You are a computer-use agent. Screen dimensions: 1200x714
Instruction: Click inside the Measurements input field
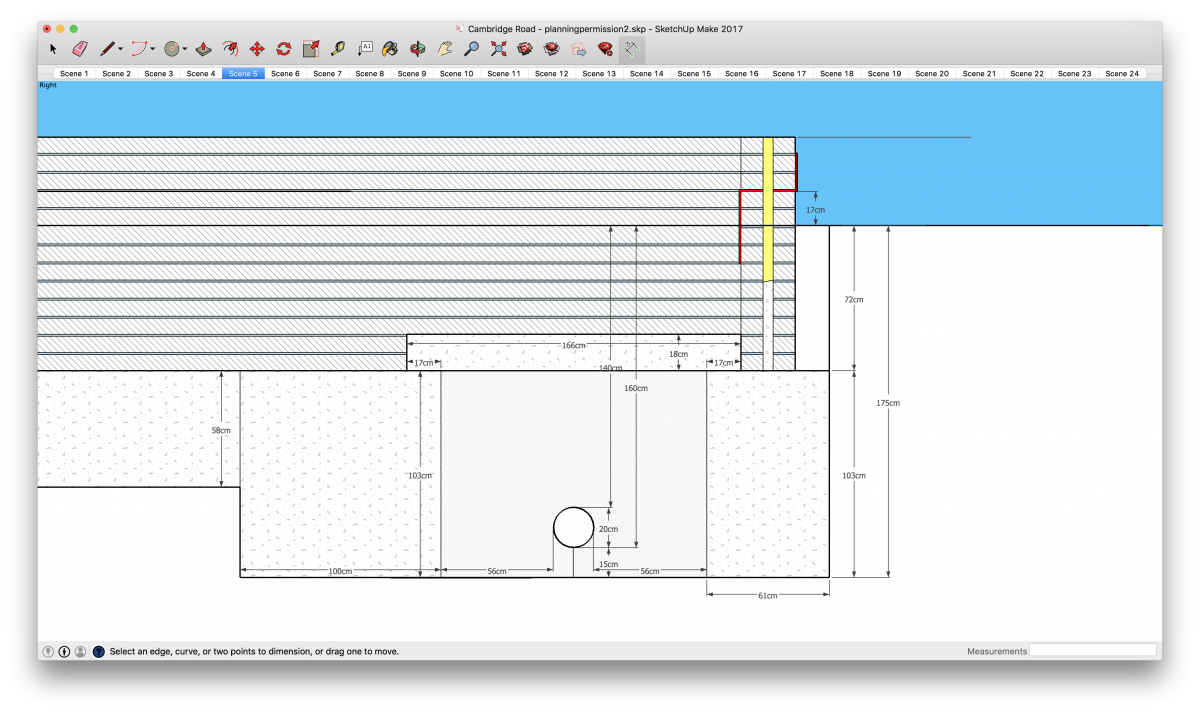(1094, 650)
